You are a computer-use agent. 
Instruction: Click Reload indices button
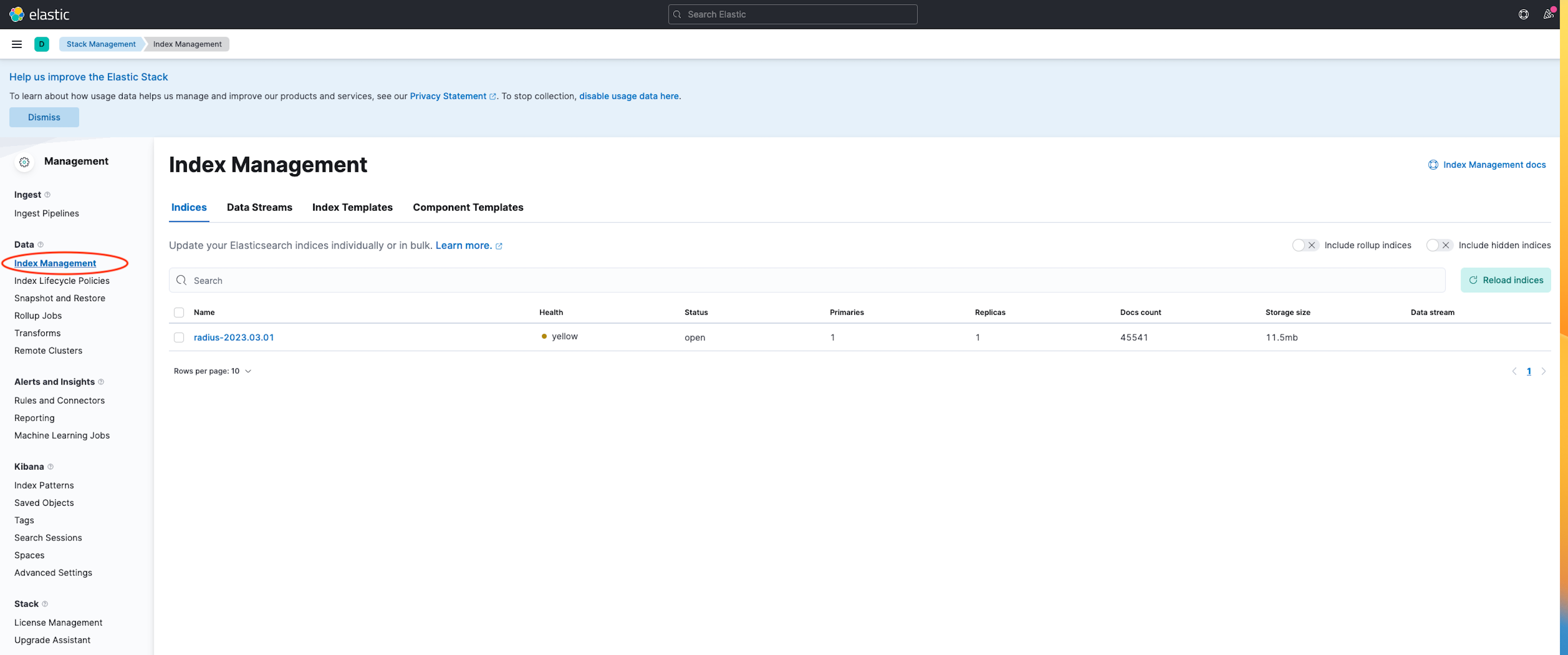click(1505, 280)
